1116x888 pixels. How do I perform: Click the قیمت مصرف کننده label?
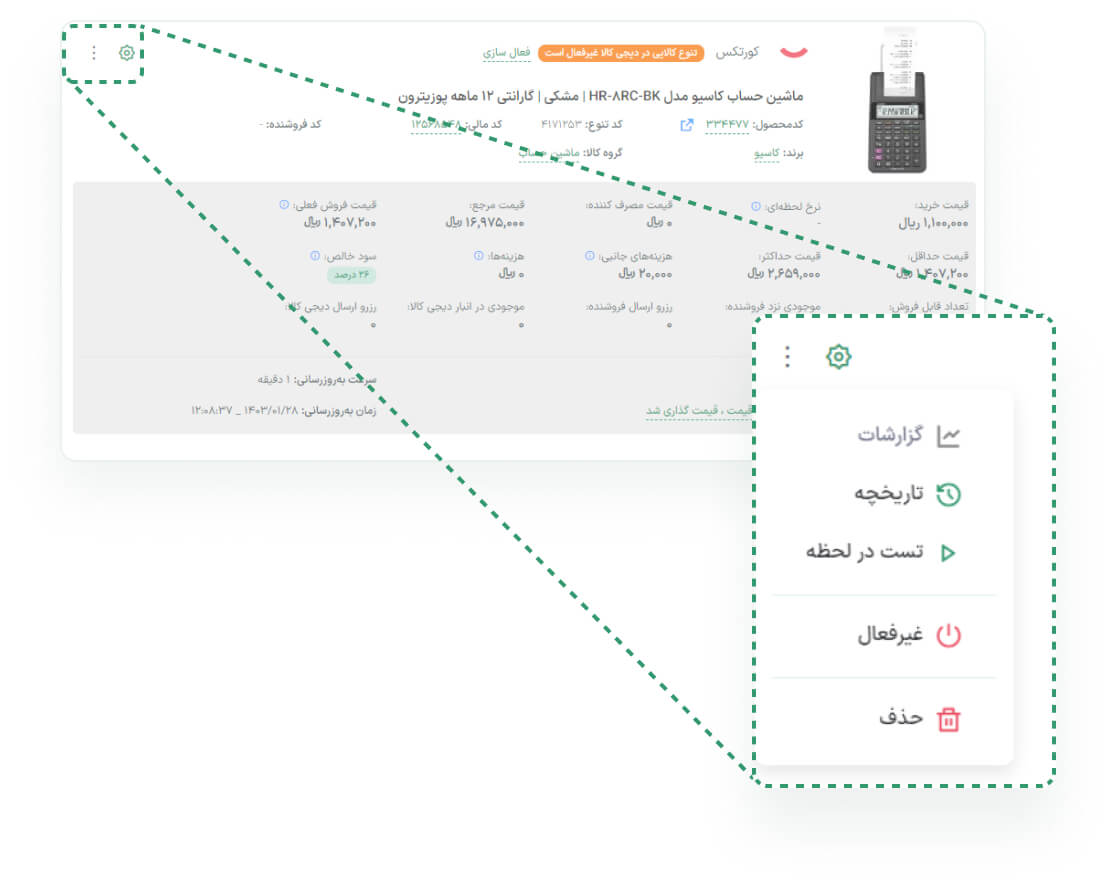coord(629,205)
